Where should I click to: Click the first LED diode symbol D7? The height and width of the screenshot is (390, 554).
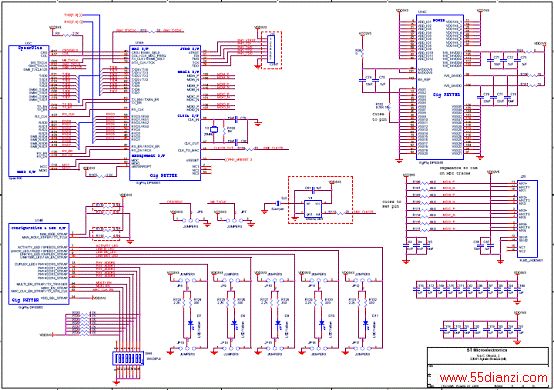click(191, 323)
